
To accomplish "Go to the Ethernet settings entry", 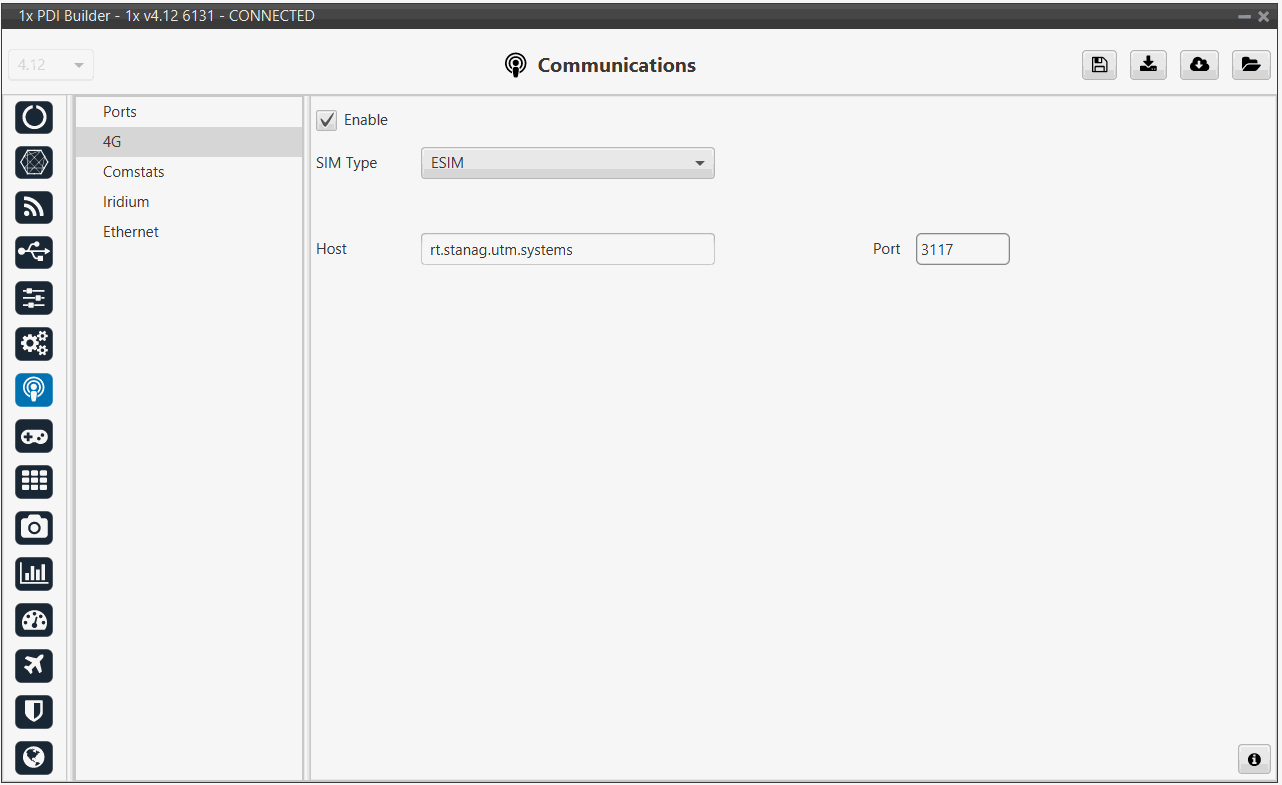I will point(131,232).
